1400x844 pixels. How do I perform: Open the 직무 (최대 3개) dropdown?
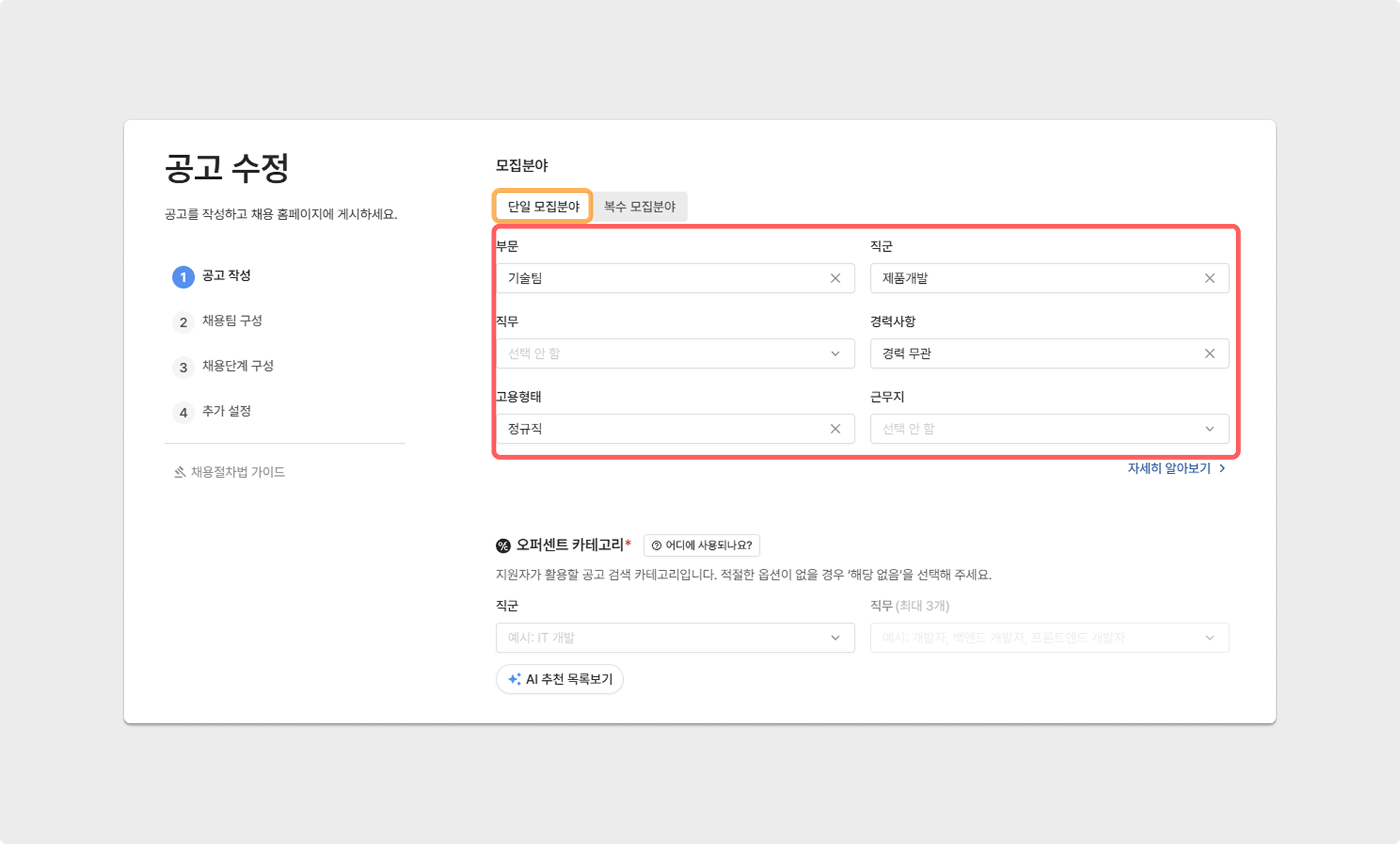(x=1049, y=638)
